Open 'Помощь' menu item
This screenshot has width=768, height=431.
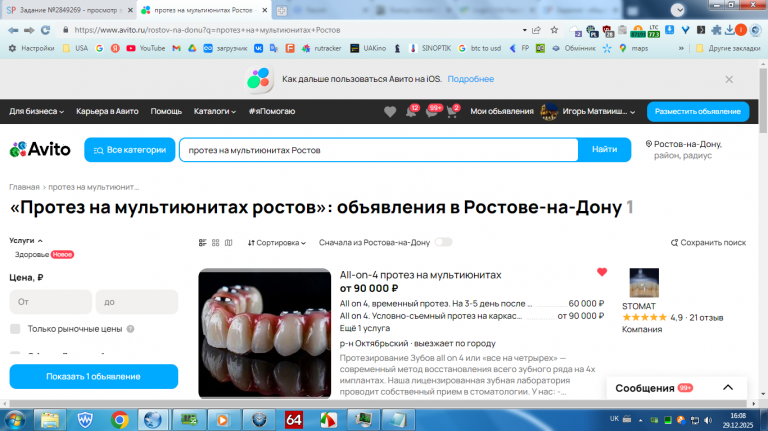coord(166,112)
